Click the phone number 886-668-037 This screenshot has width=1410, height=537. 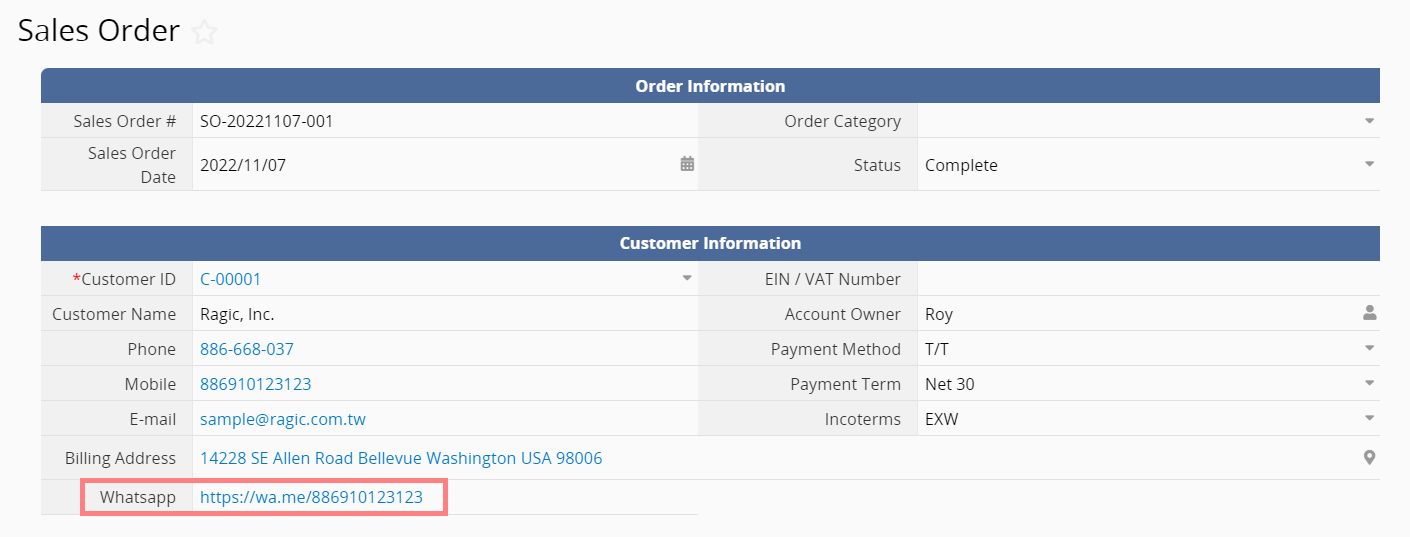(x=246, y=349)
